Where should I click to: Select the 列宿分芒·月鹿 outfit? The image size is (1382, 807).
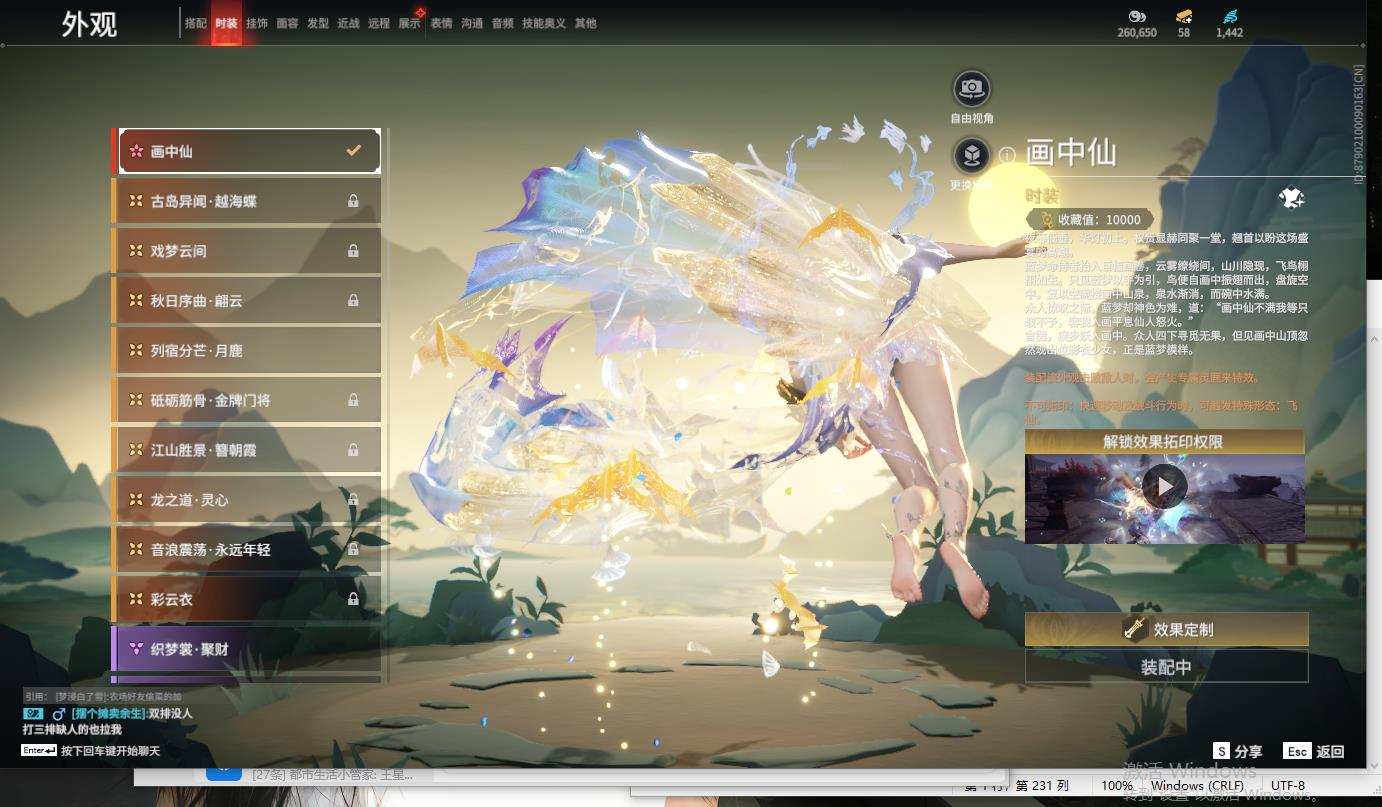[247, 350]
